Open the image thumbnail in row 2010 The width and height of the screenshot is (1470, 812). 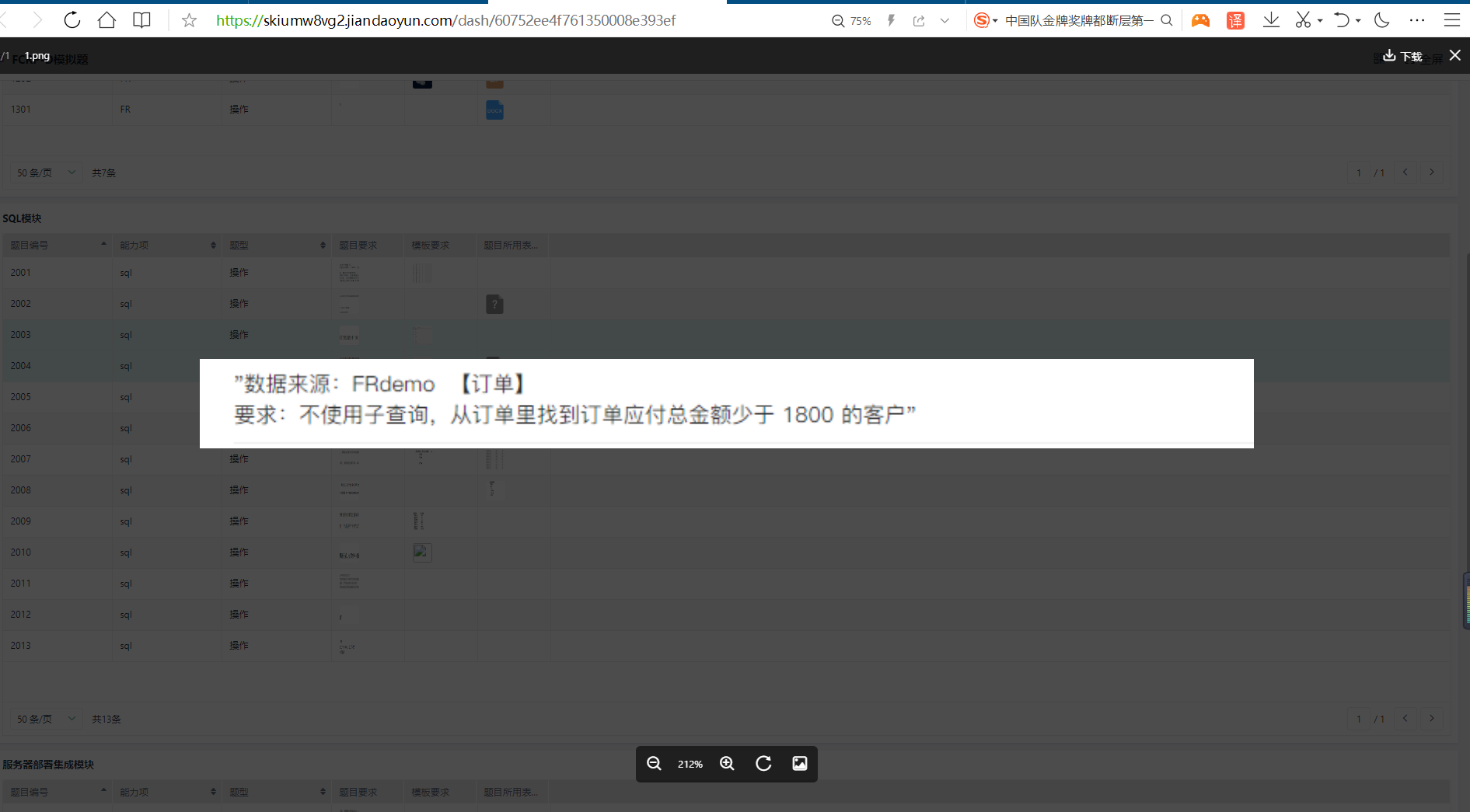[422, 552]
